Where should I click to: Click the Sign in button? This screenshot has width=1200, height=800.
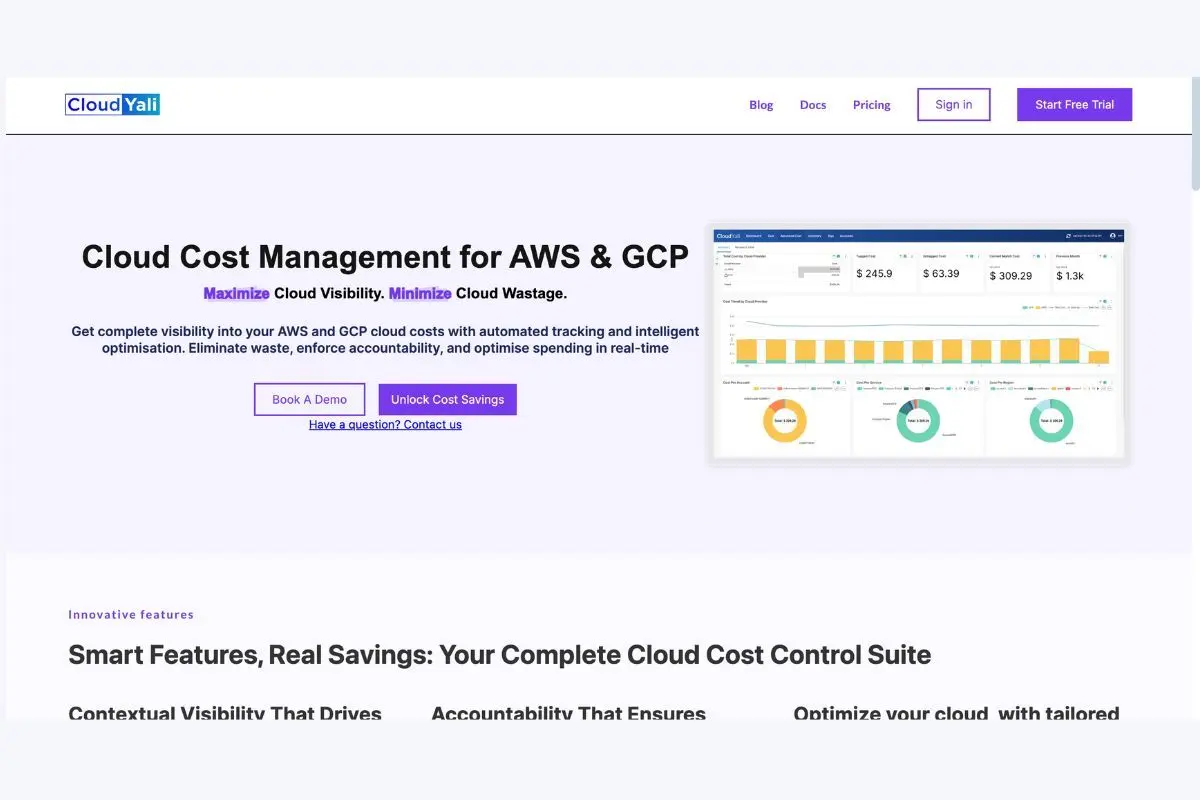(x=954, y=104)
